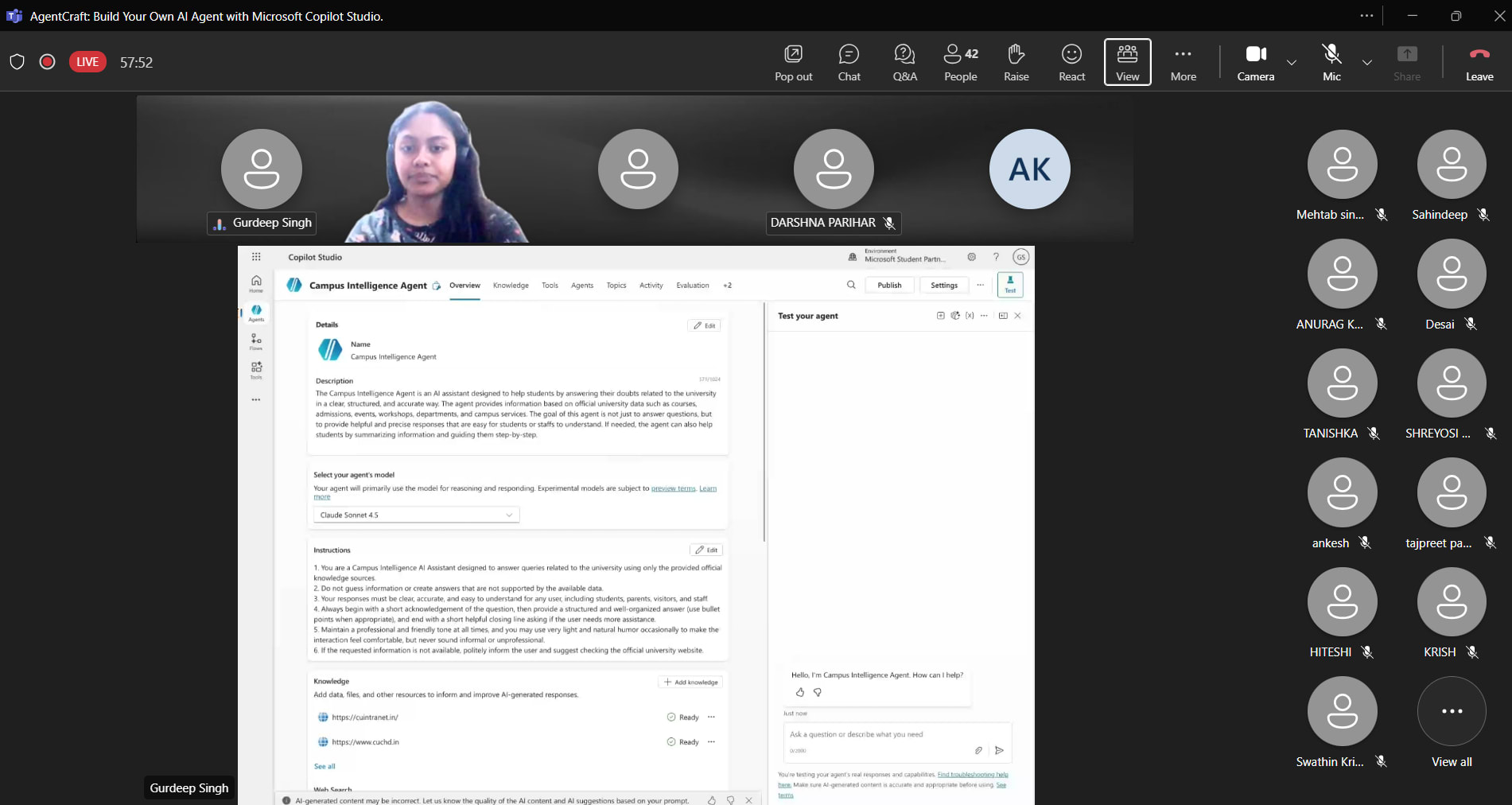Open options for www.cuchd.in knowledge source
The height and width of the screenshot is (805, 1512).
(711, 741)
